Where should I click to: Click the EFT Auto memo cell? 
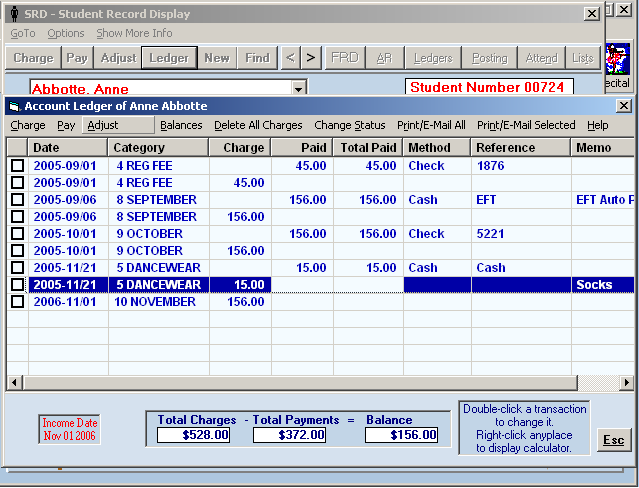tap(603, 200)
